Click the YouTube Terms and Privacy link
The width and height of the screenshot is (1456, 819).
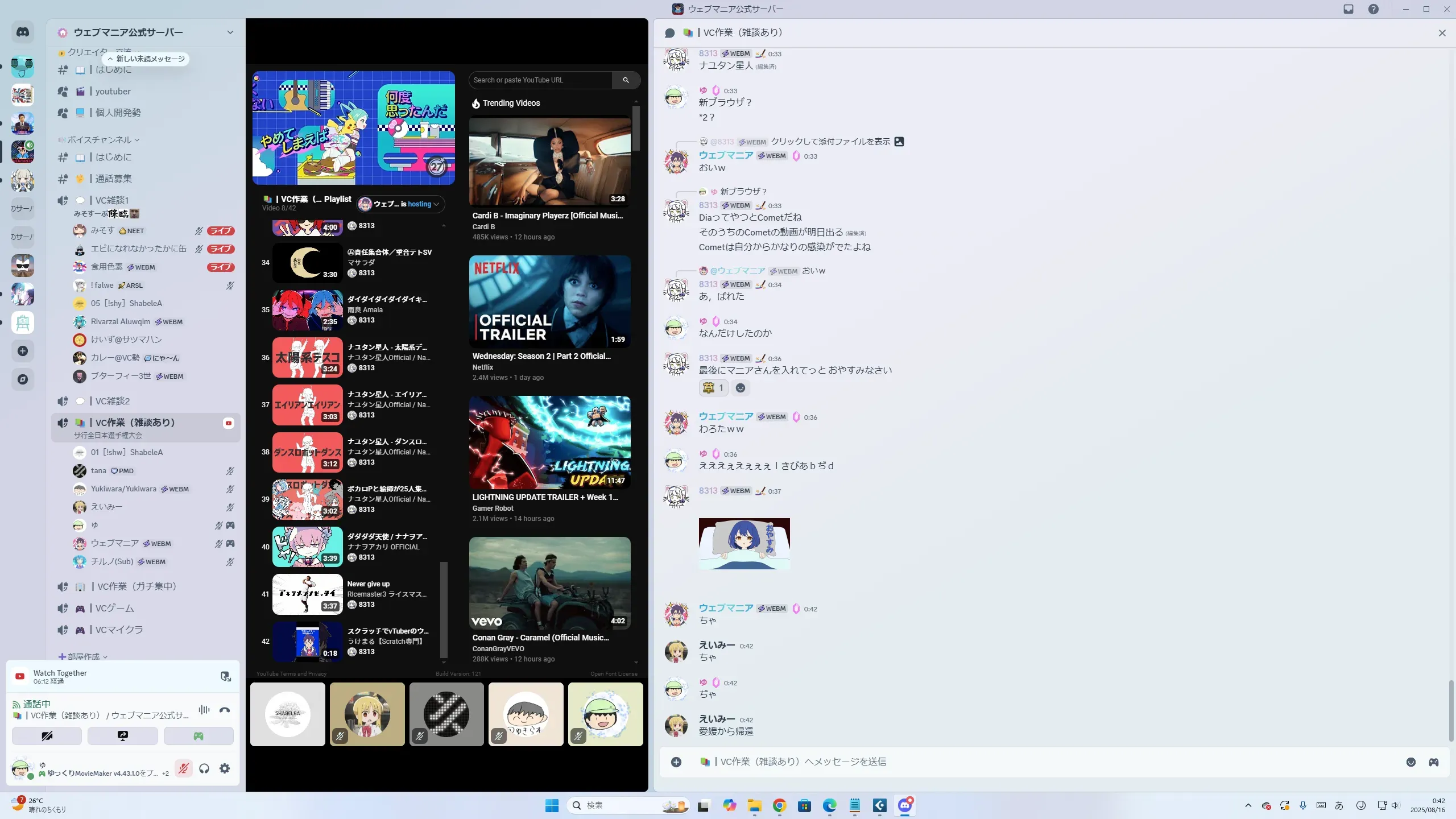pos(291,674)
